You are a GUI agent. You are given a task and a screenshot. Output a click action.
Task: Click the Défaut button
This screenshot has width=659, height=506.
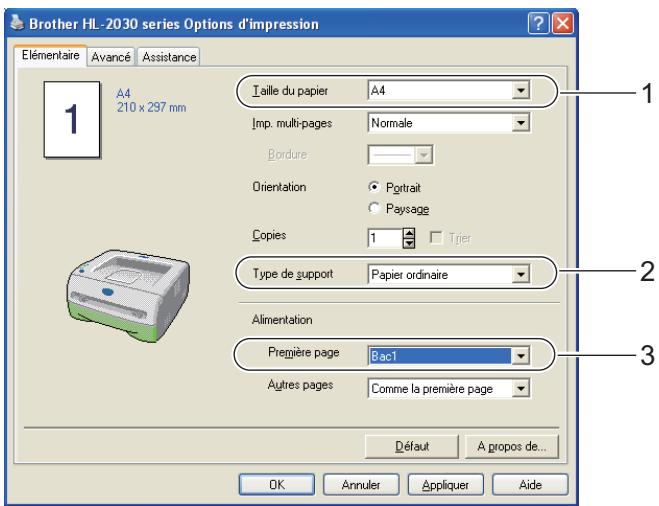point(411,446)
